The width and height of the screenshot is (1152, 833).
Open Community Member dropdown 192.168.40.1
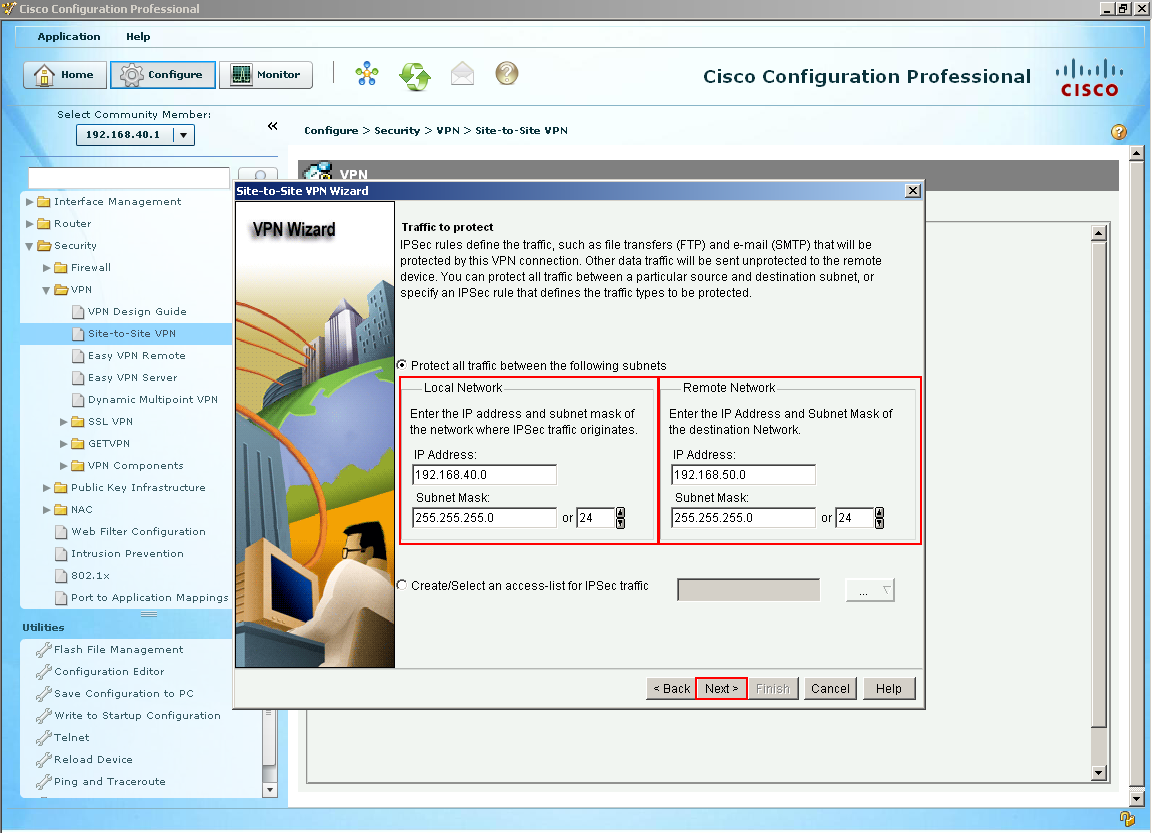tap(184, 135)
